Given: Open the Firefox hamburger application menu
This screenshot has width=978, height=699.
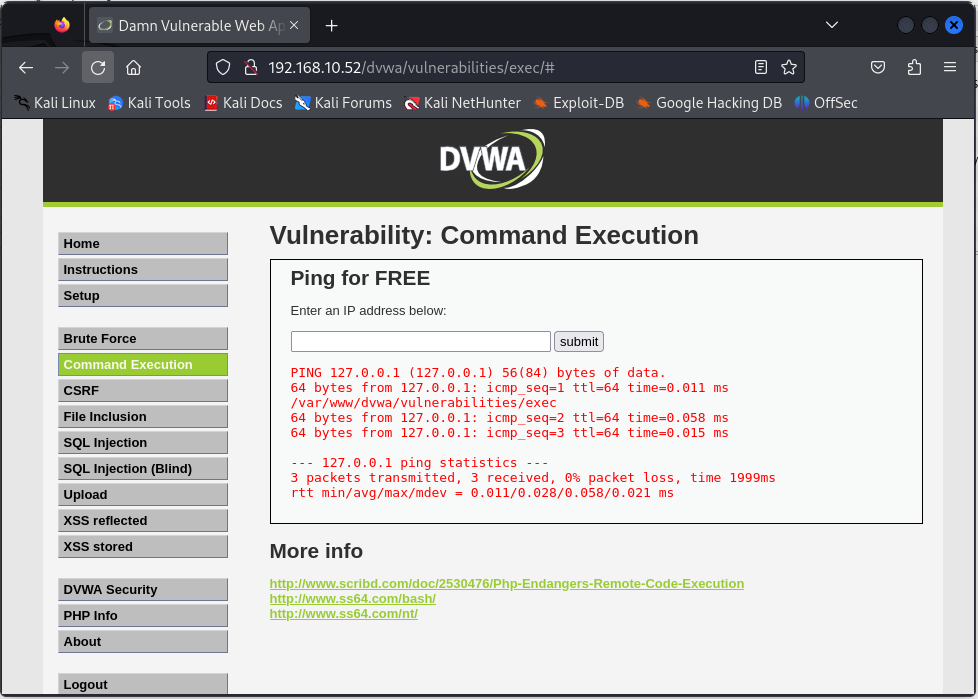Looking at the screenshot, I should coord(950,67).
